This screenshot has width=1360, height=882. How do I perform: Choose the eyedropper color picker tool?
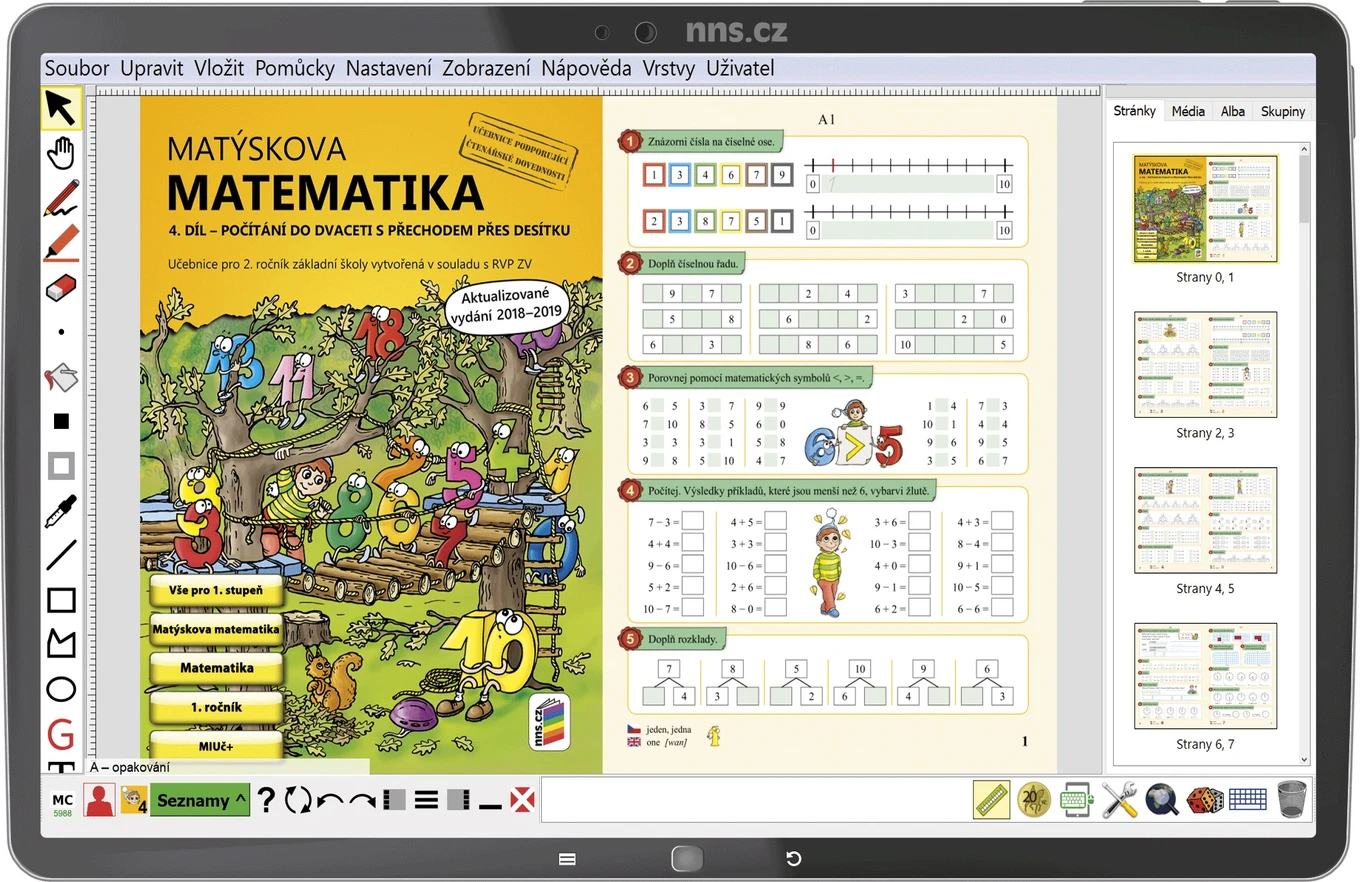tap(61, 511)
